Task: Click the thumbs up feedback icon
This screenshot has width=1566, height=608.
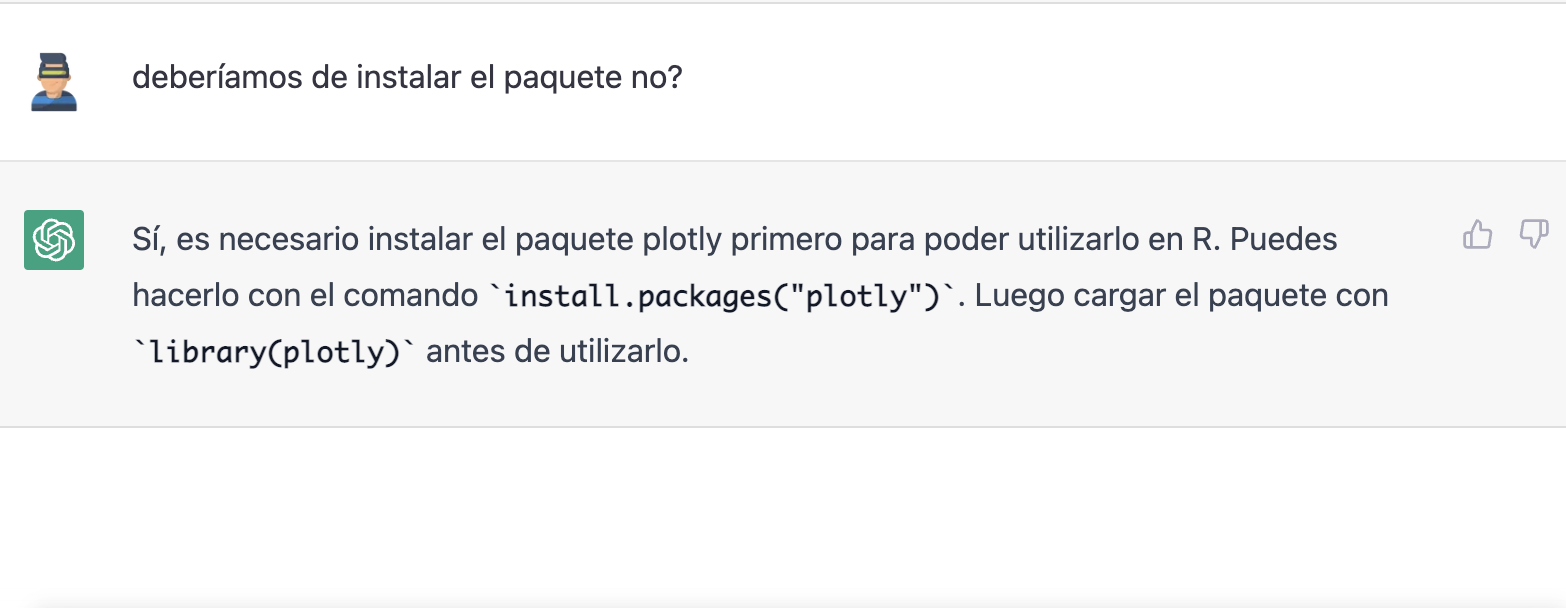Action: 1477,235
